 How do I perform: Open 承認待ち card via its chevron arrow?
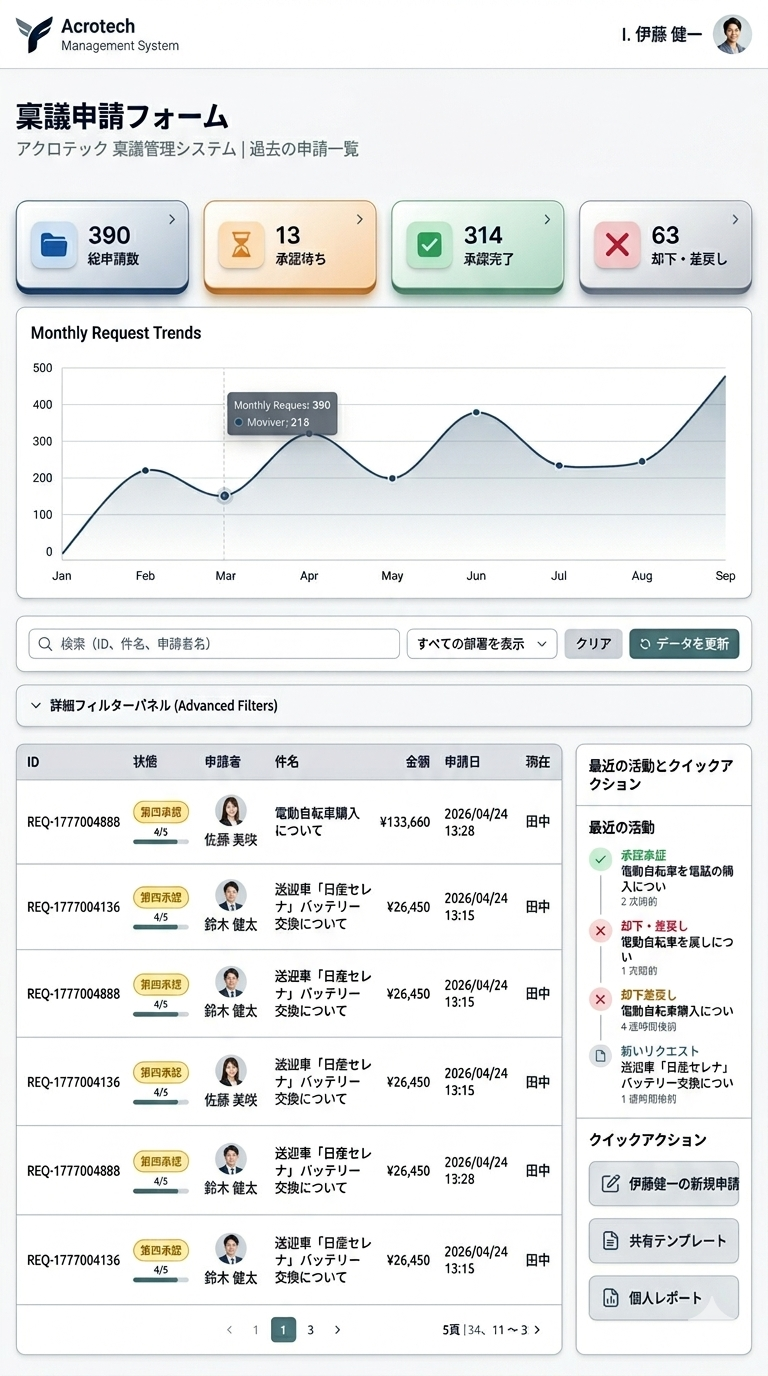pos(360,219)
